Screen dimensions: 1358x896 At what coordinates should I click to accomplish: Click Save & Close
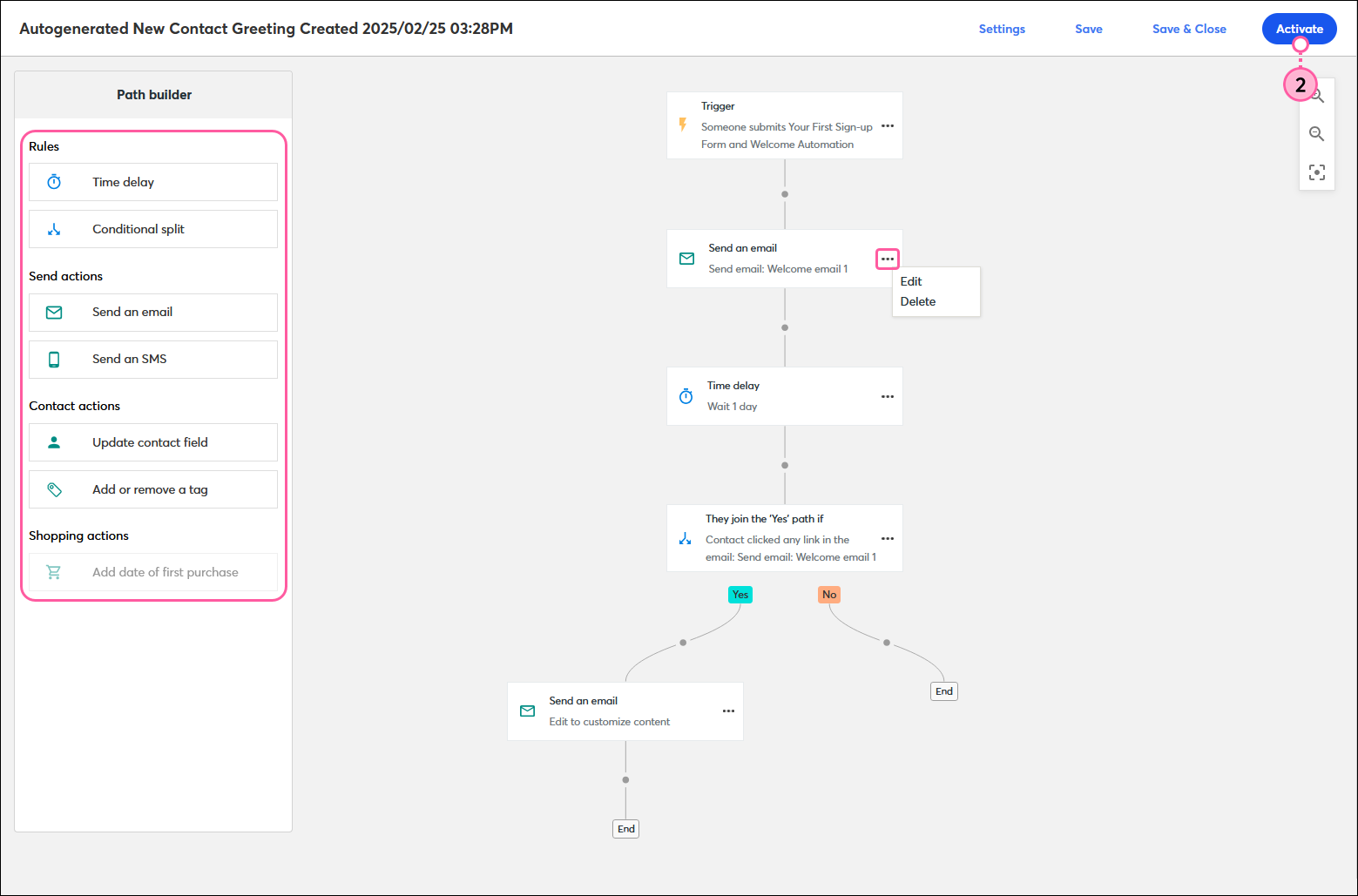click(1189, 29)
